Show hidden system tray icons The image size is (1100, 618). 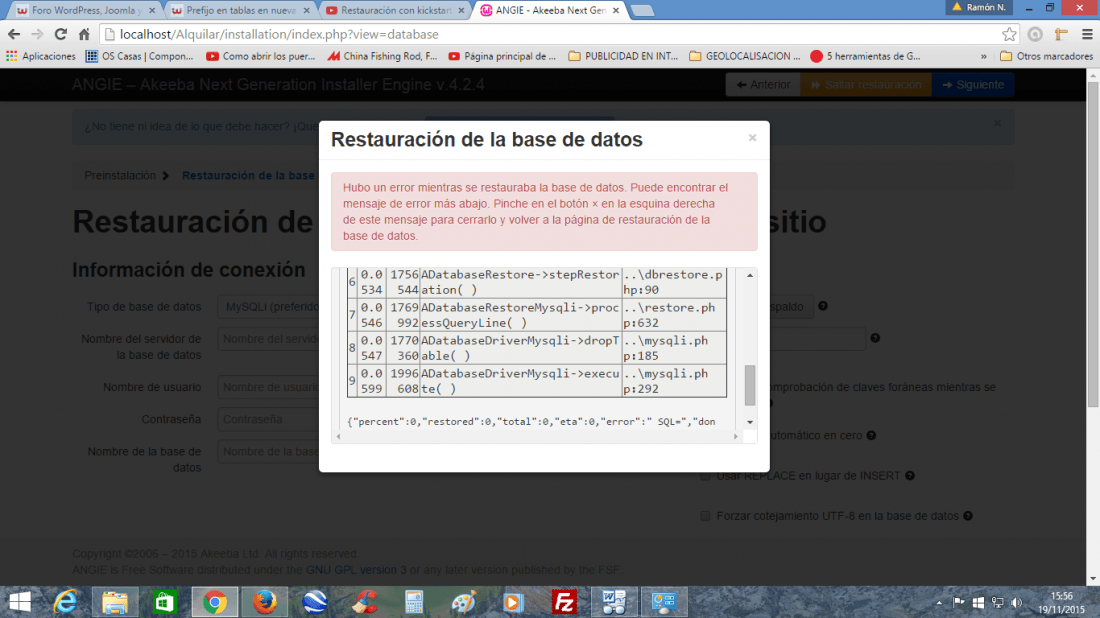pyautogui.click(x=939, y=603)
